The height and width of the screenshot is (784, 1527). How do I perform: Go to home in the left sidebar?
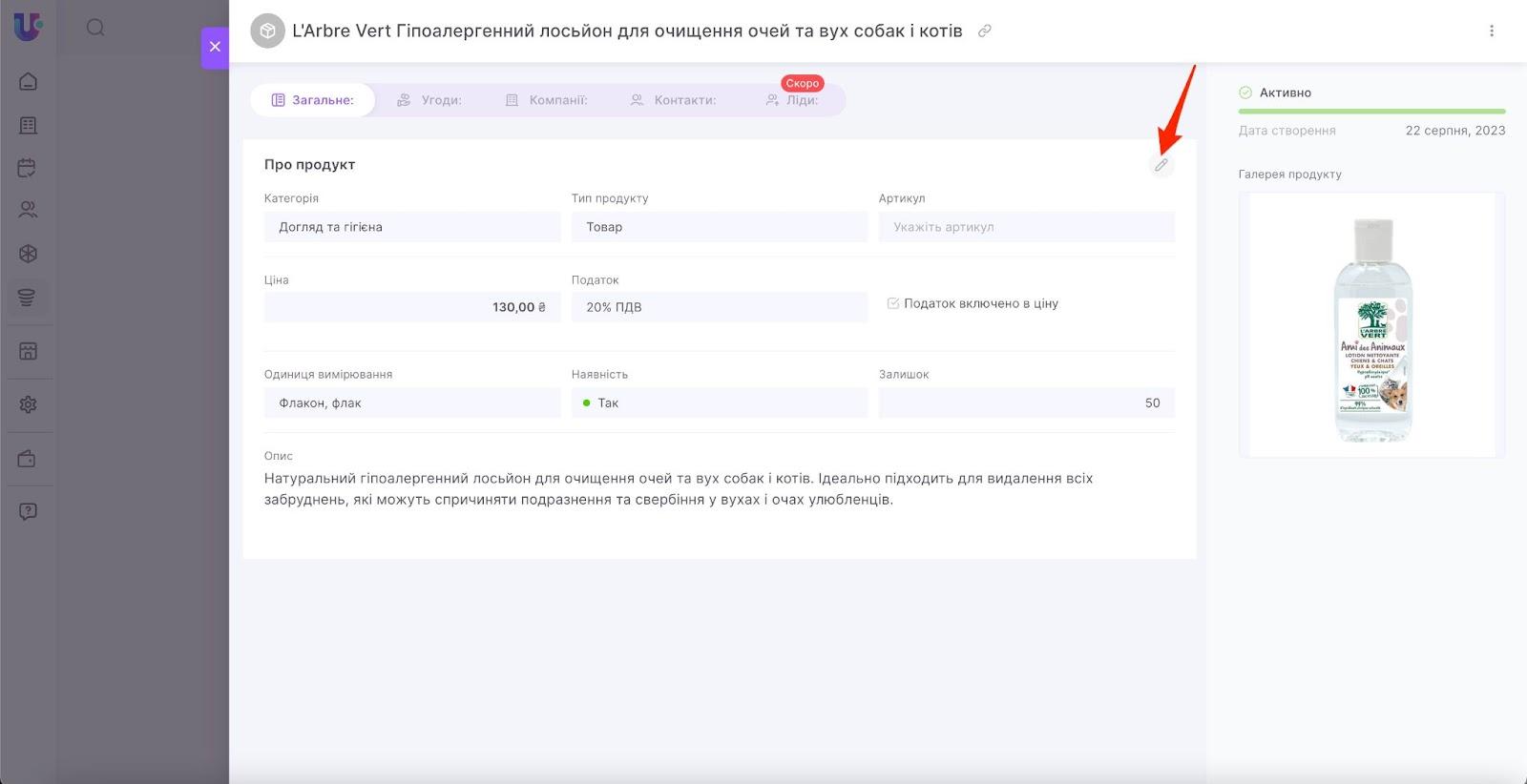(28, 81)
